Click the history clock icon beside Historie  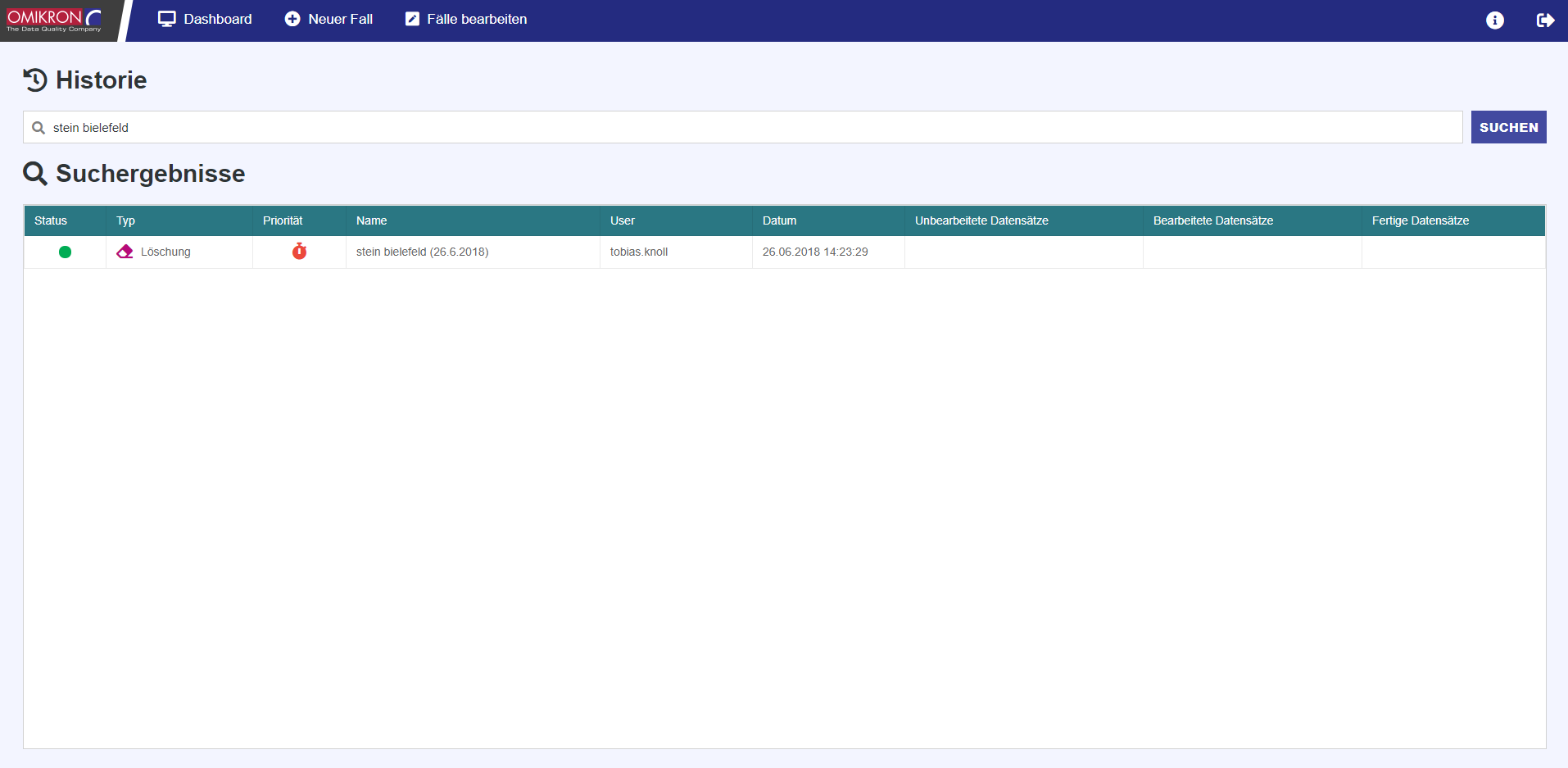coord(35,80)
